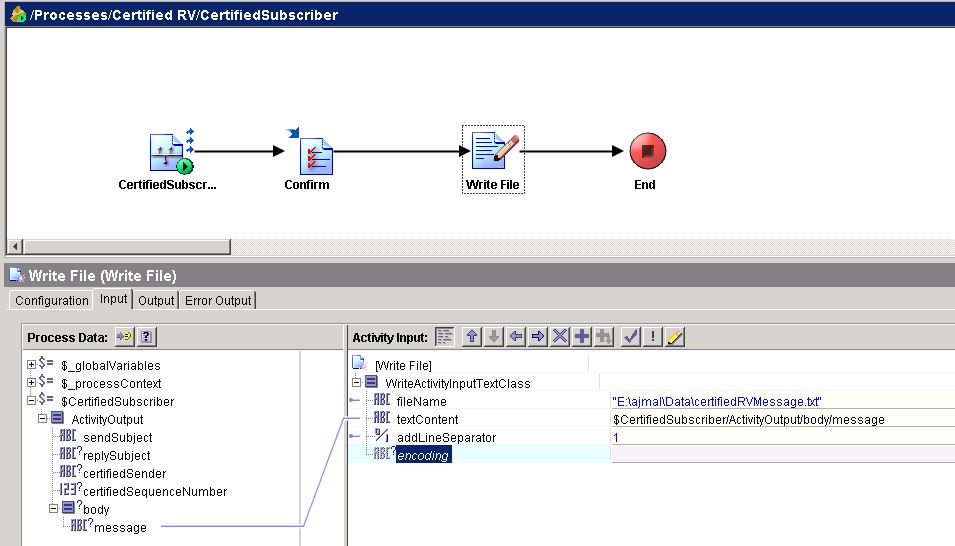Open Process Data help question-mark icon
The height and width of the screenshot is (546, 955).
(x=146, y=336)
